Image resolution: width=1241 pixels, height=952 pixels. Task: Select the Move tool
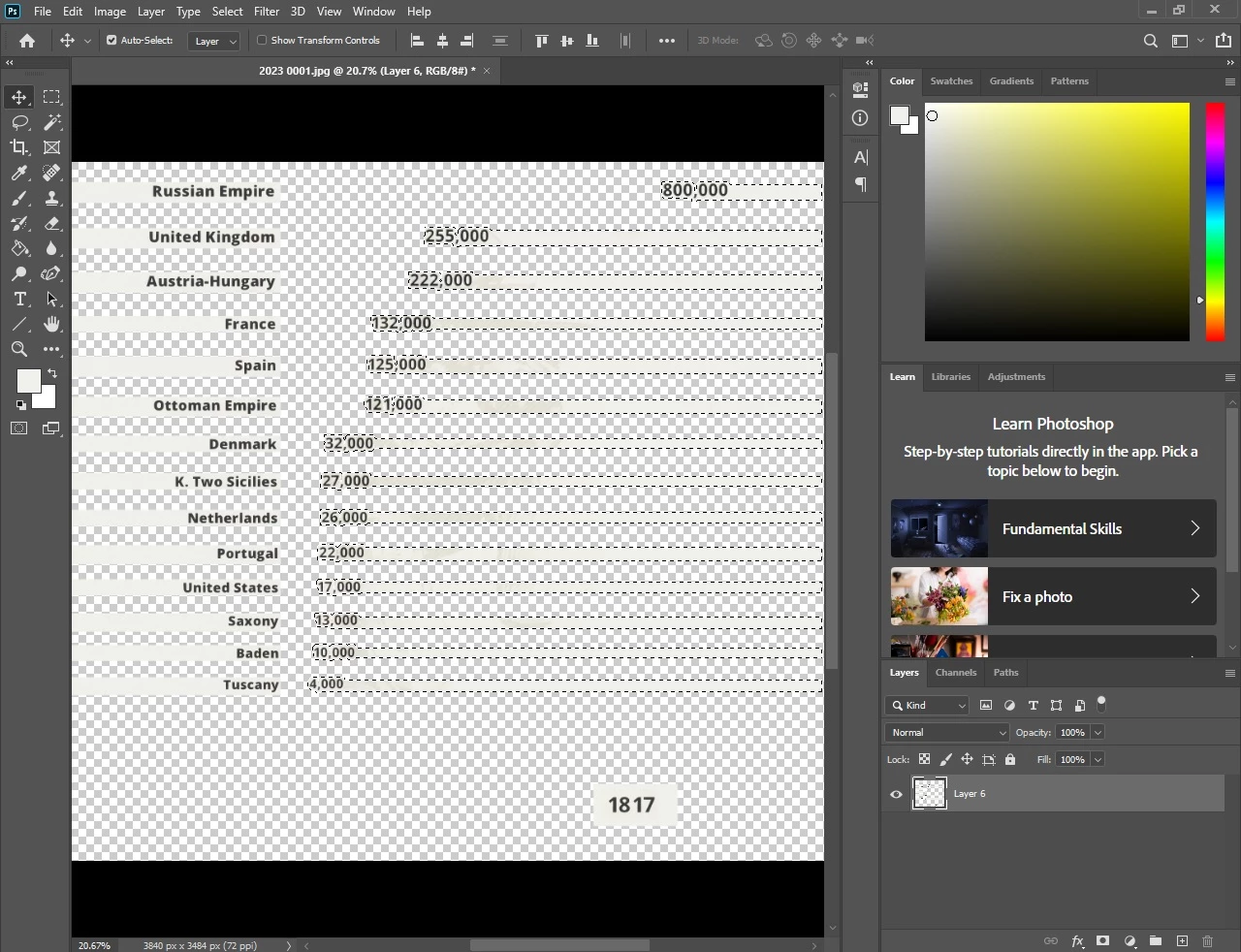(19, 97)
